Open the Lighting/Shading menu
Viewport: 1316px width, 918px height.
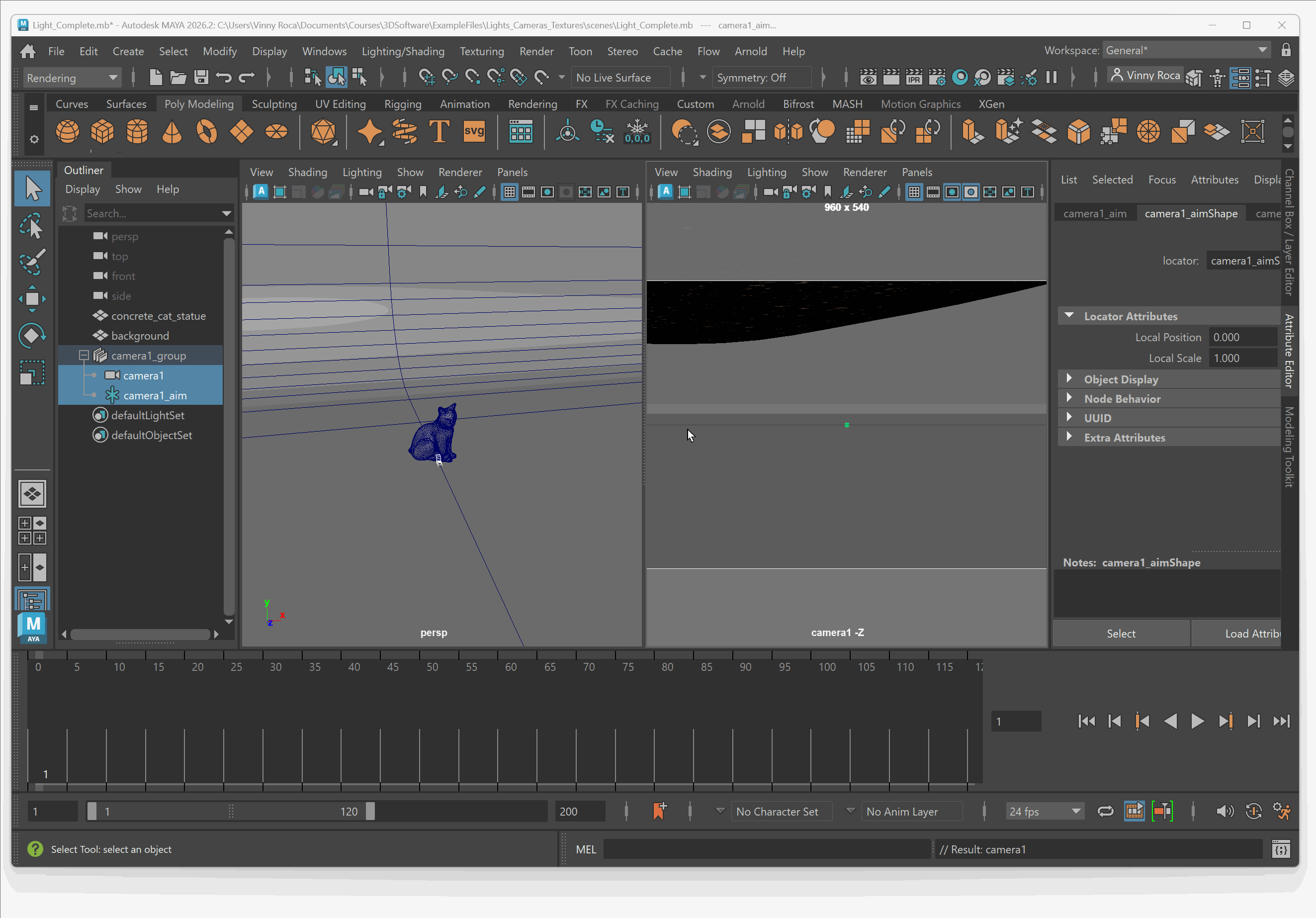point(402,51)
